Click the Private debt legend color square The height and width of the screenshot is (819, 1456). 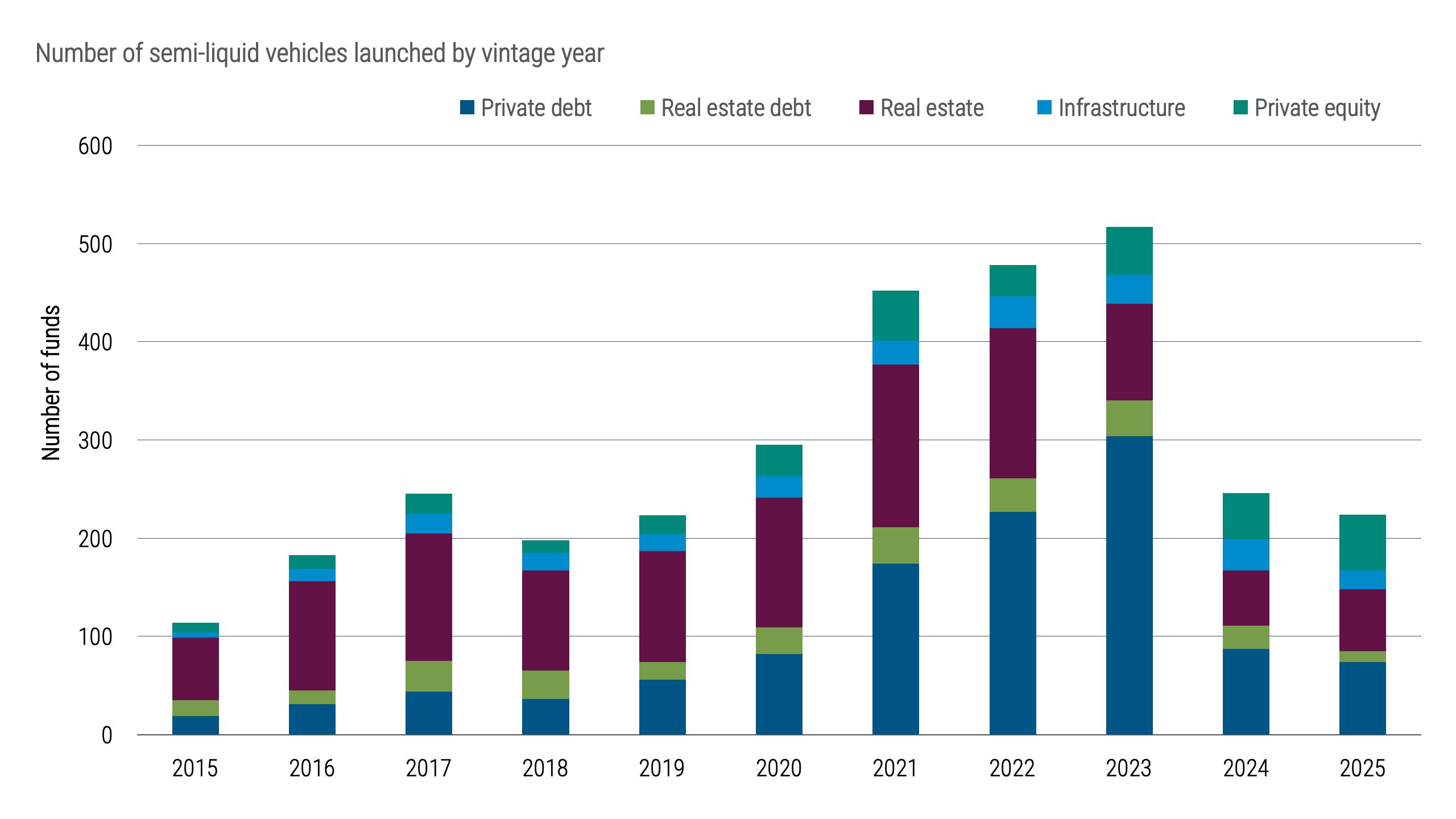point(466,107)
